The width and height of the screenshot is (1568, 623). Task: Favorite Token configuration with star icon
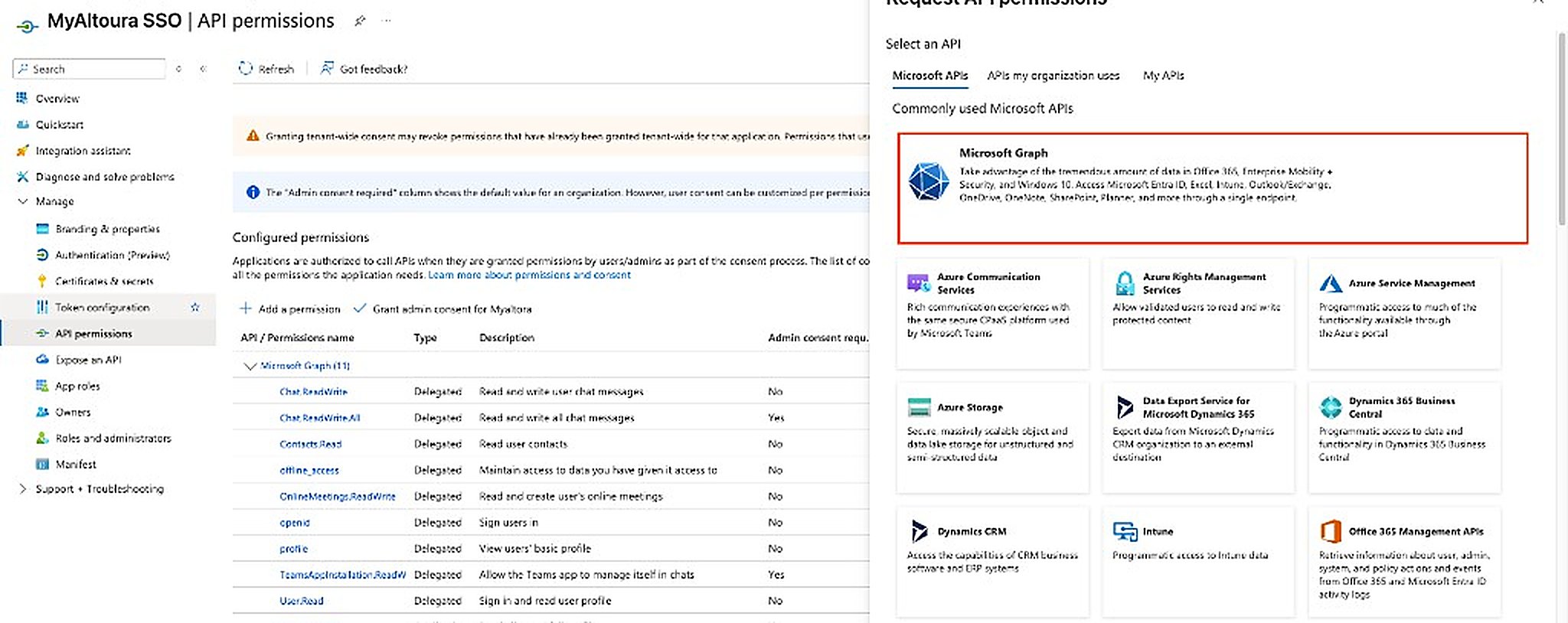[195, 307]
